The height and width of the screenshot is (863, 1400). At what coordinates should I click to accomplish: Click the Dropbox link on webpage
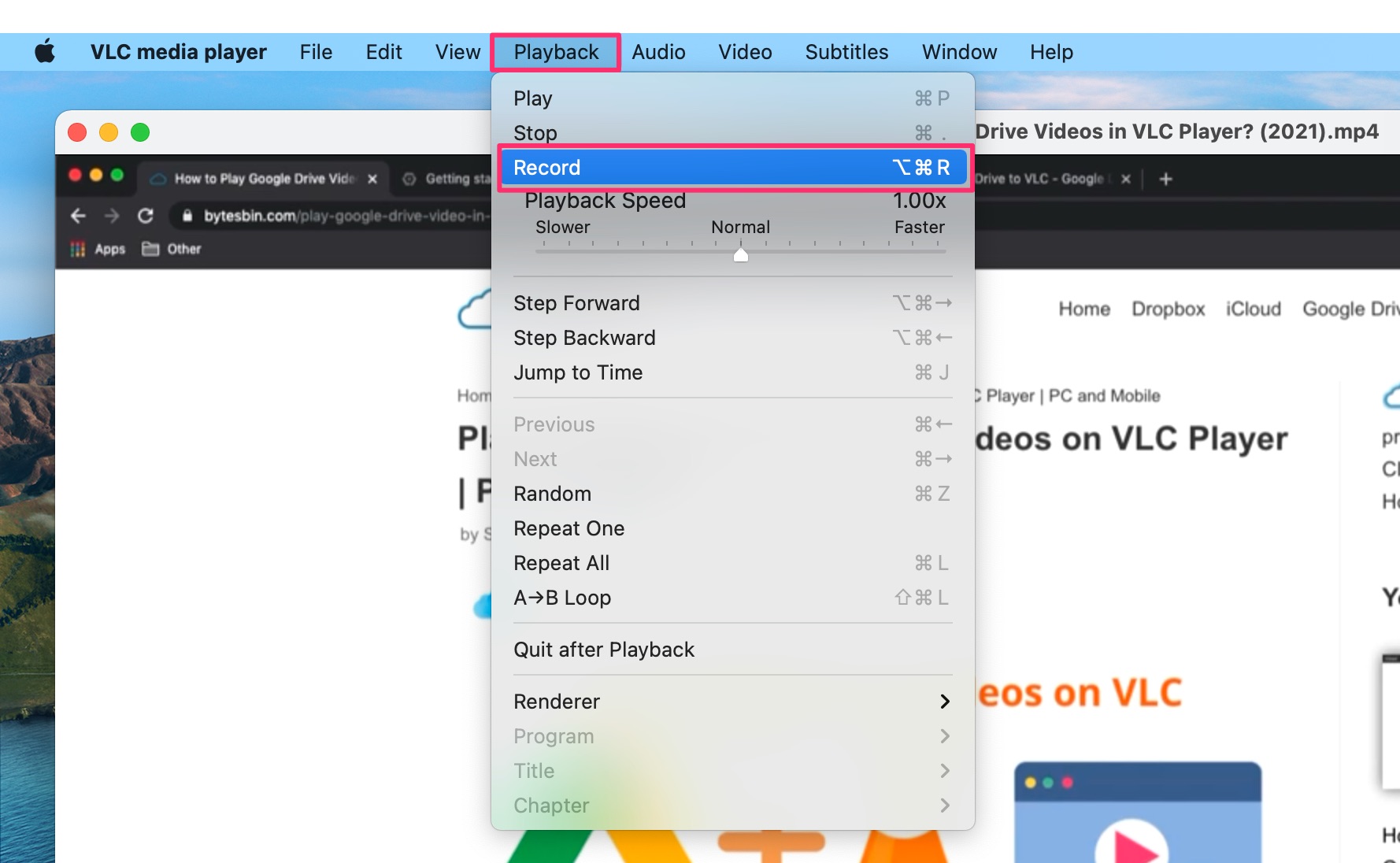(1169, 309)
